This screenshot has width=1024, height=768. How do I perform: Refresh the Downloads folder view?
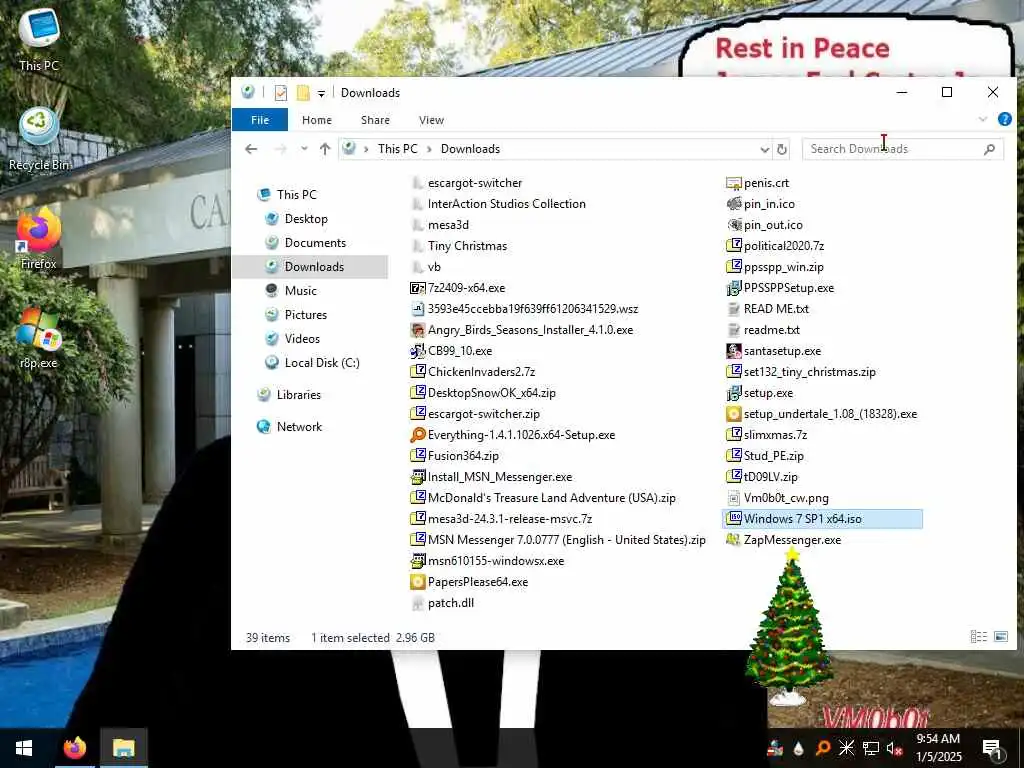(x=782, y=150)
